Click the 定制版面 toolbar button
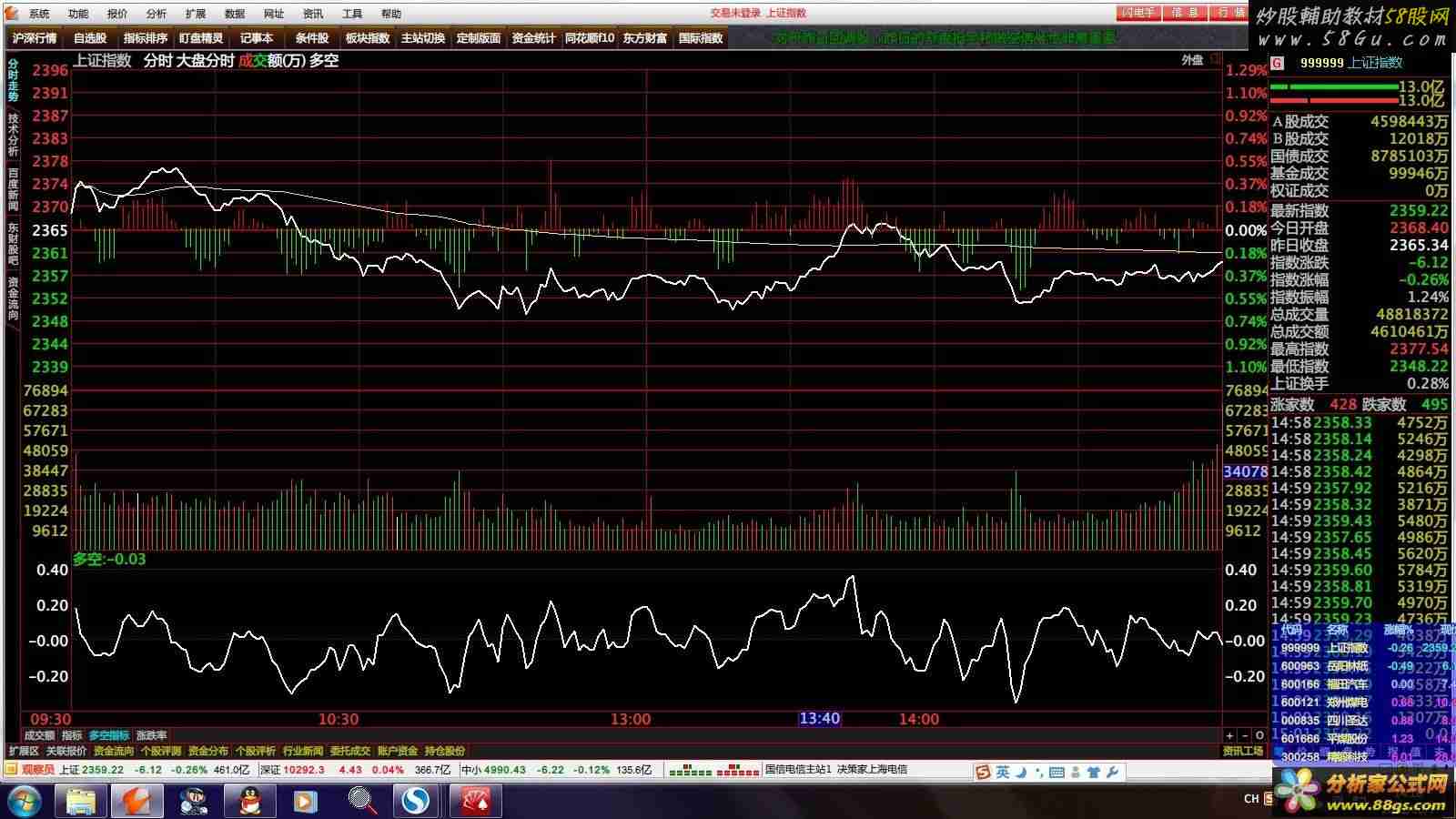The width and height of the screenshot is (1456, 819). [x=479, y=38]
